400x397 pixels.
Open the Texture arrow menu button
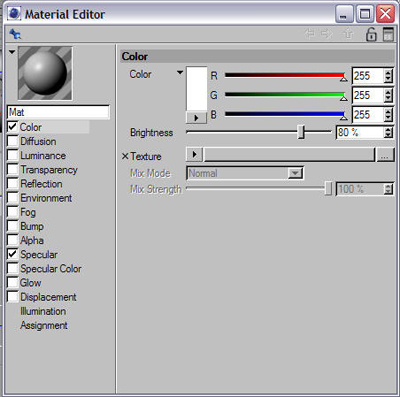pos(194,154)
